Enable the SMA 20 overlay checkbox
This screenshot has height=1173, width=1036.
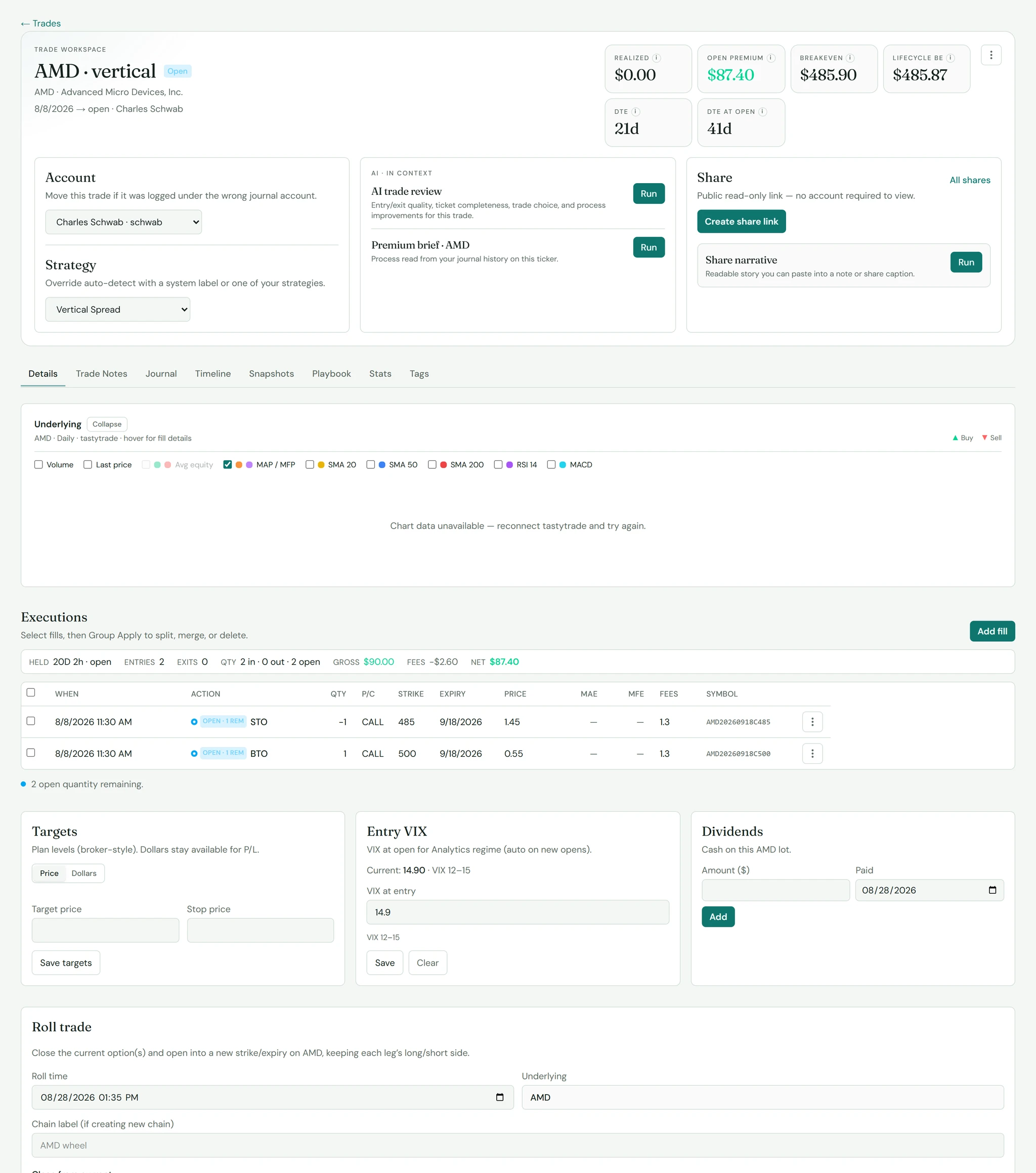(x=310, y=465)
